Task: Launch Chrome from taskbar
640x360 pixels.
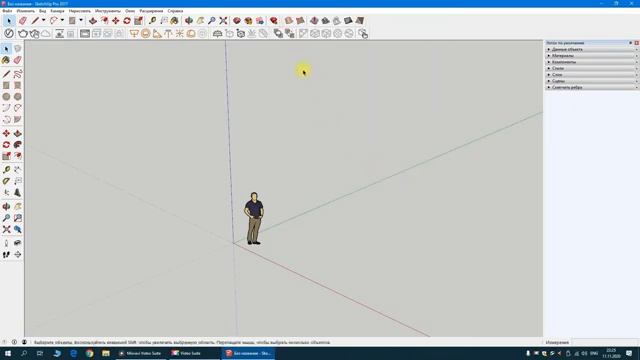Action: [90, 353]
